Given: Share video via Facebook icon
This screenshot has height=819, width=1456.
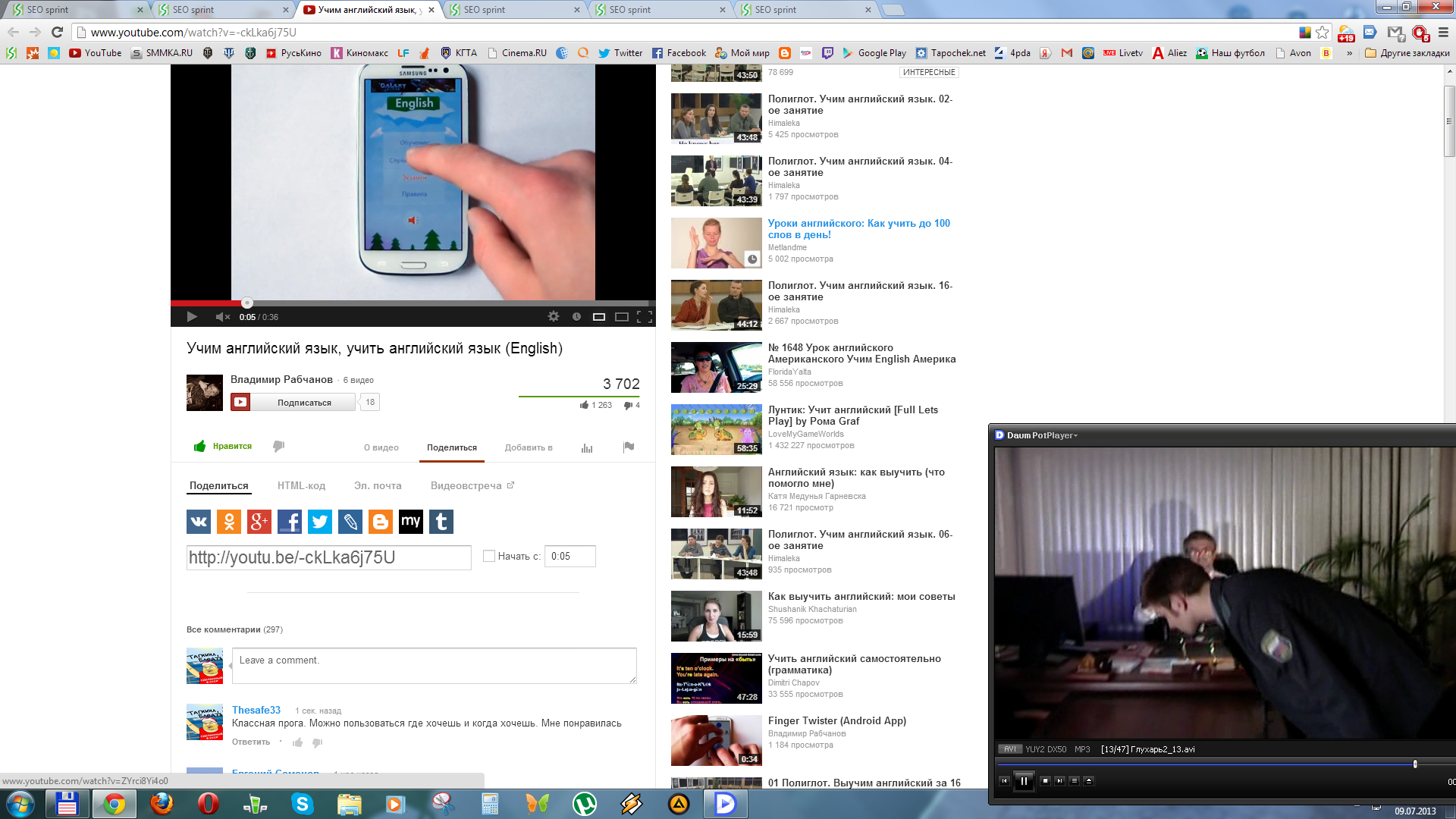Looking at the screenshot, I should (290, 522).
